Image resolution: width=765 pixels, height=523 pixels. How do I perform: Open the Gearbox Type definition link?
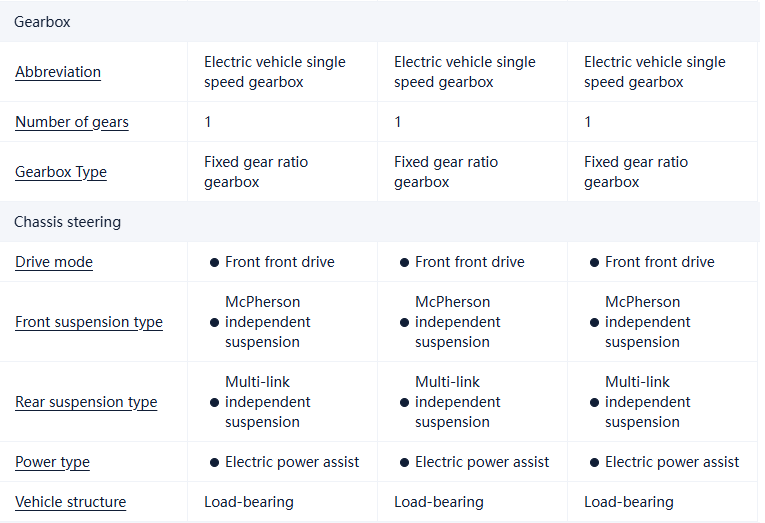pos(61,172)
